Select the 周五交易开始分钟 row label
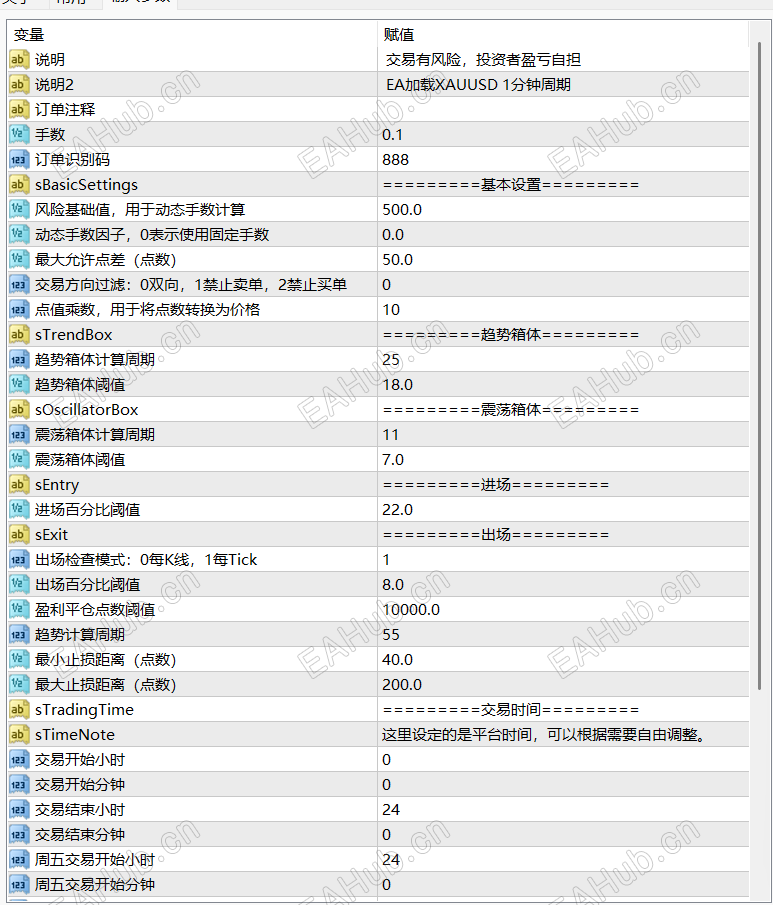773x905 pixels. point(95,885)
